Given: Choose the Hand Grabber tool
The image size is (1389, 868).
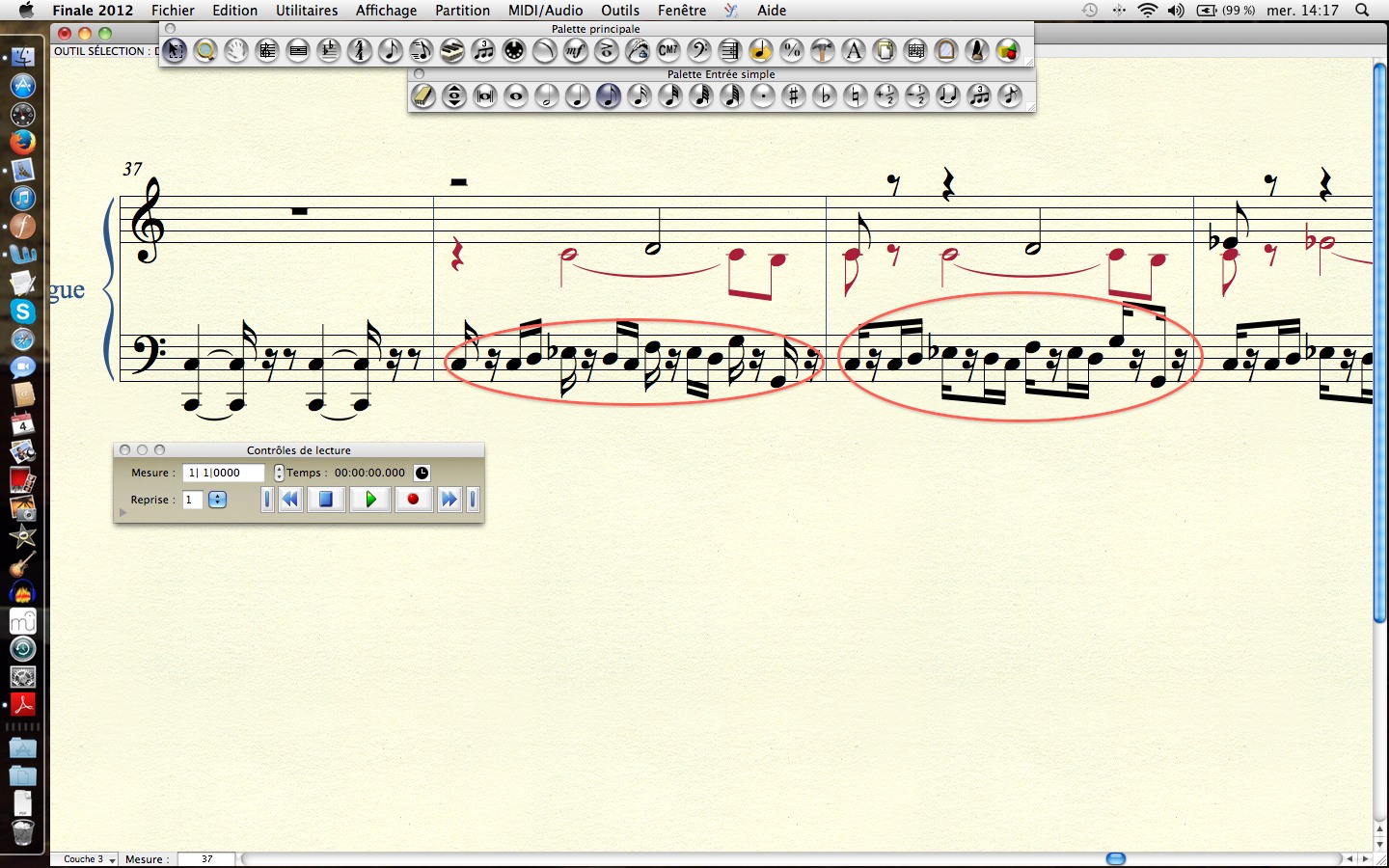Looking at the screenshot, I should pos(235,51).
